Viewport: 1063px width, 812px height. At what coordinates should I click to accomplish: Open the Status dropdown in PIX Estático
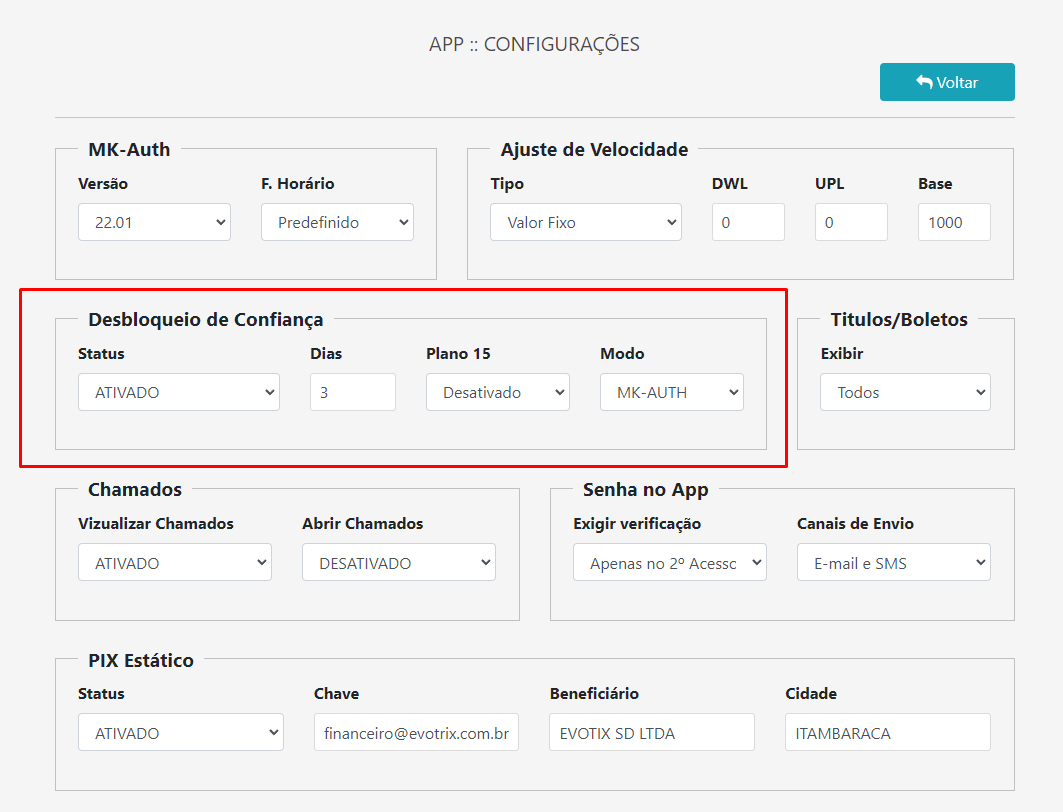(x=180, y=732)
